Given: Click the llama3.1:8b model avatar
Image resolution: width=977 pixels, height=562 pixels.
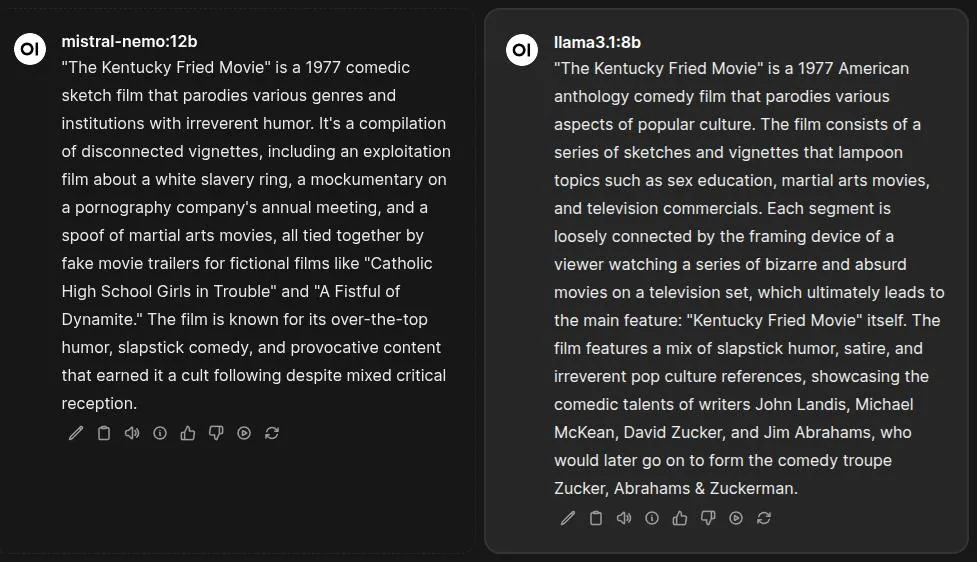Looking at the screenshot, I should tap(522, 50).
